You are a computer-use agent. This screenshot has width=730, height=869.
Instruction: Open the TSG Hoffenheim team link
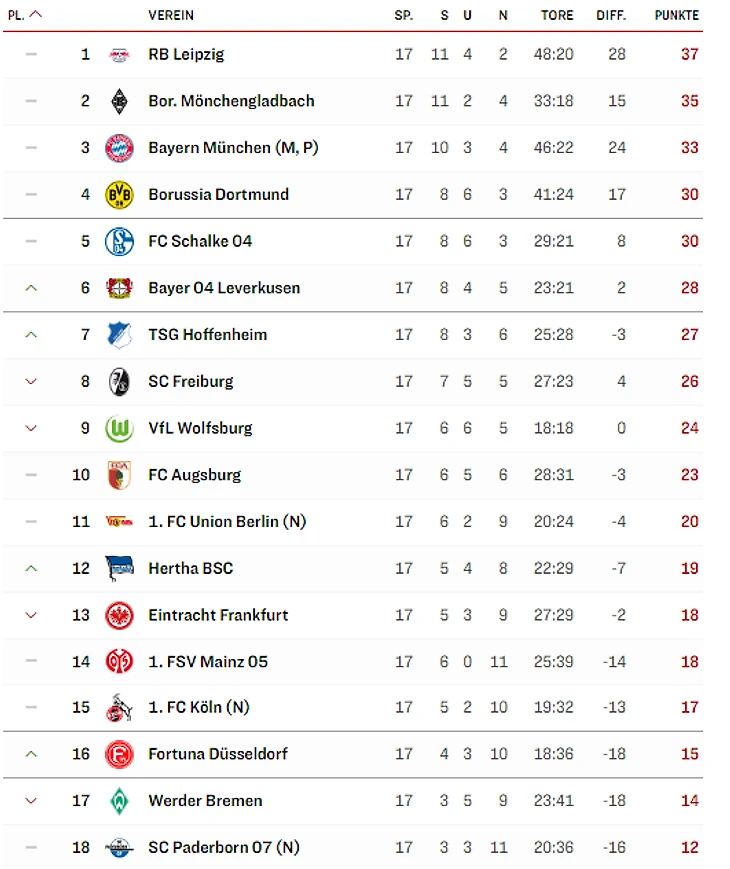pyautogui.click(x=208, y=335)
